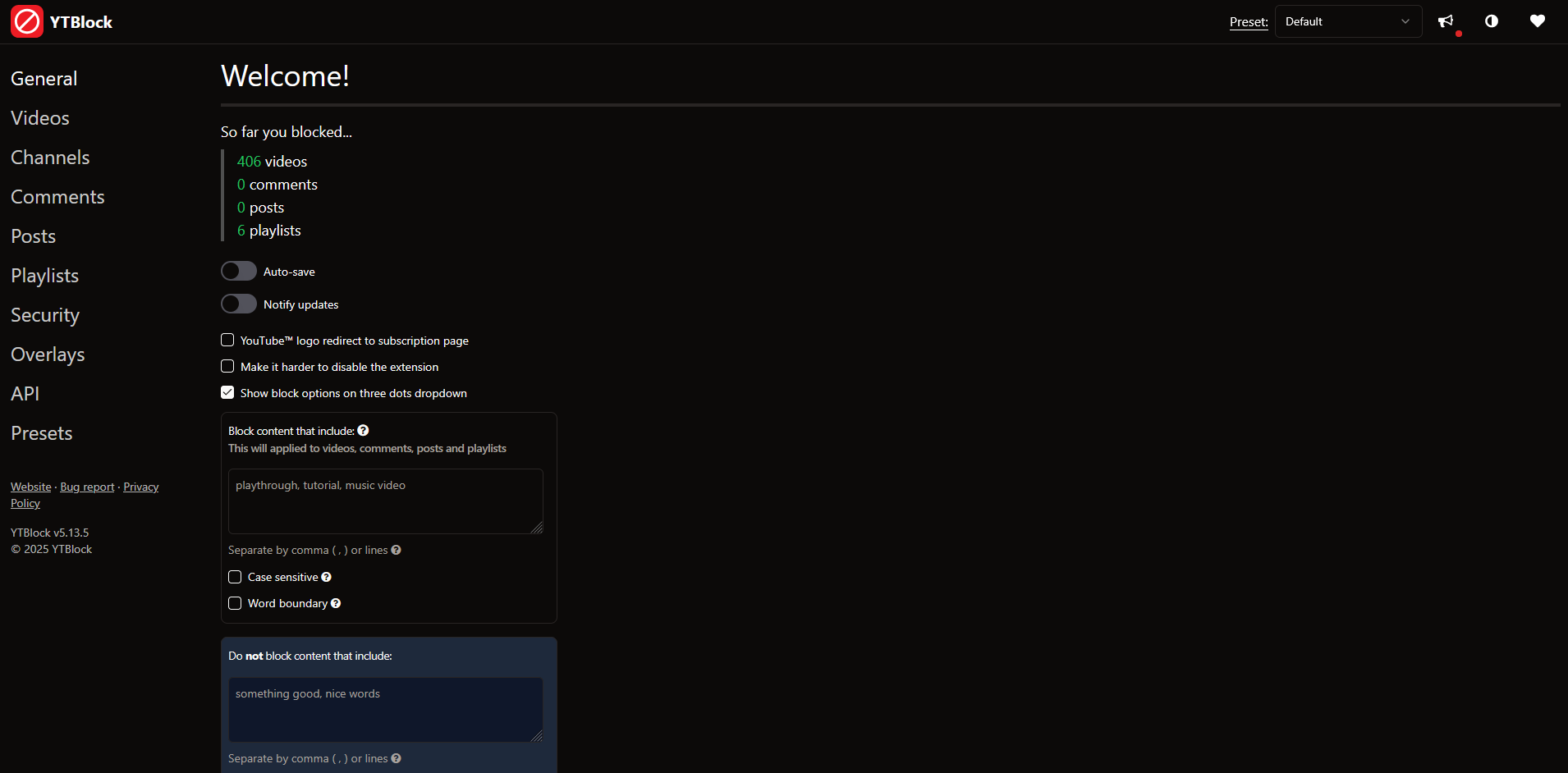Switch to the Security settings section
This screenshot has width=1568, height=773.
click(44, 314)
